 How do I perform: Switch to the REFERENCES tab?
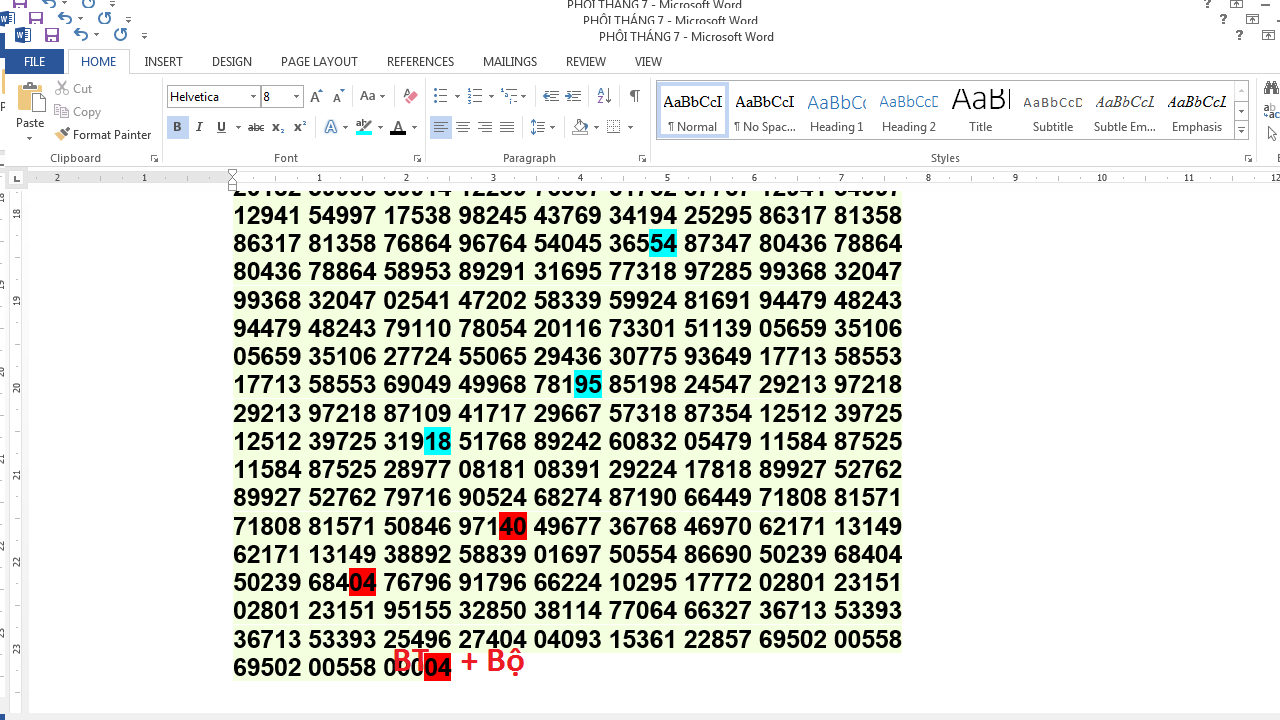[x=420, y=61]
